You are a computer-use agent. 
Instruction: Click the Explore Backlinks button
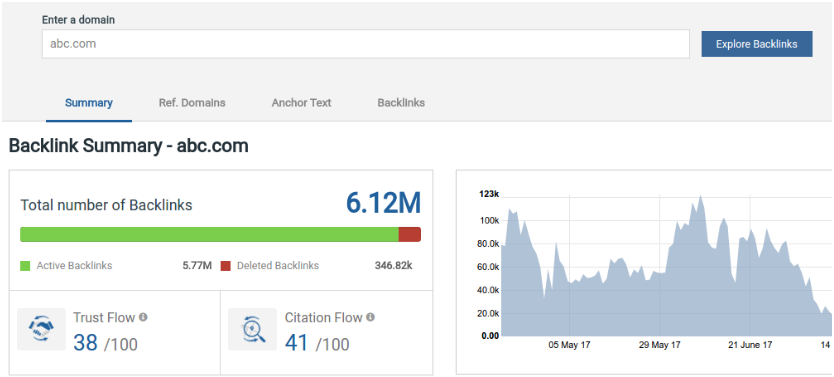point(757,44)
